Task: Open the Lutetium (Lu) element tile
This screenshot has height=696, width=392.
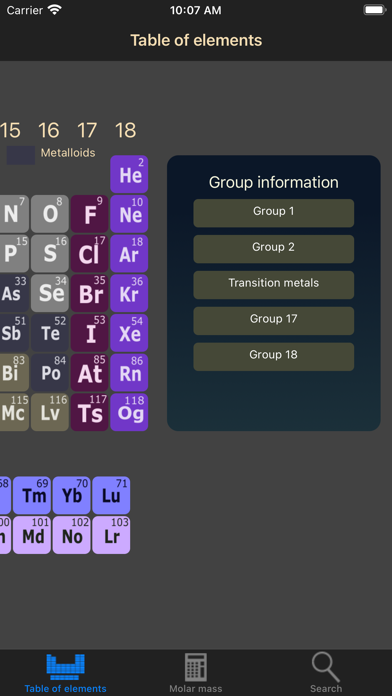Action: coord(111,495)
